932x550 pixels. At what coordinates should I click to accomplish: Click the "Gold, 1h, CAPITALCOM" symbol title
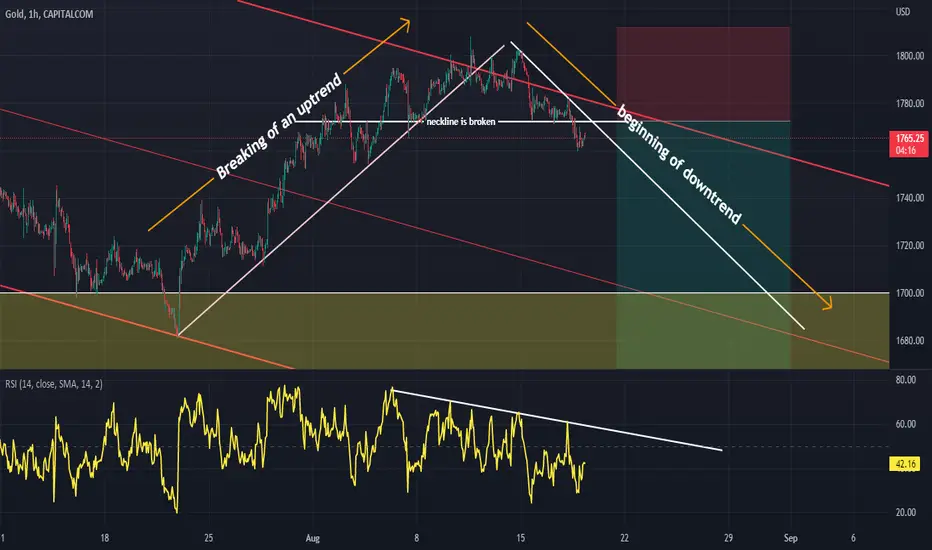pyautogui.click(x=49, y=14)
